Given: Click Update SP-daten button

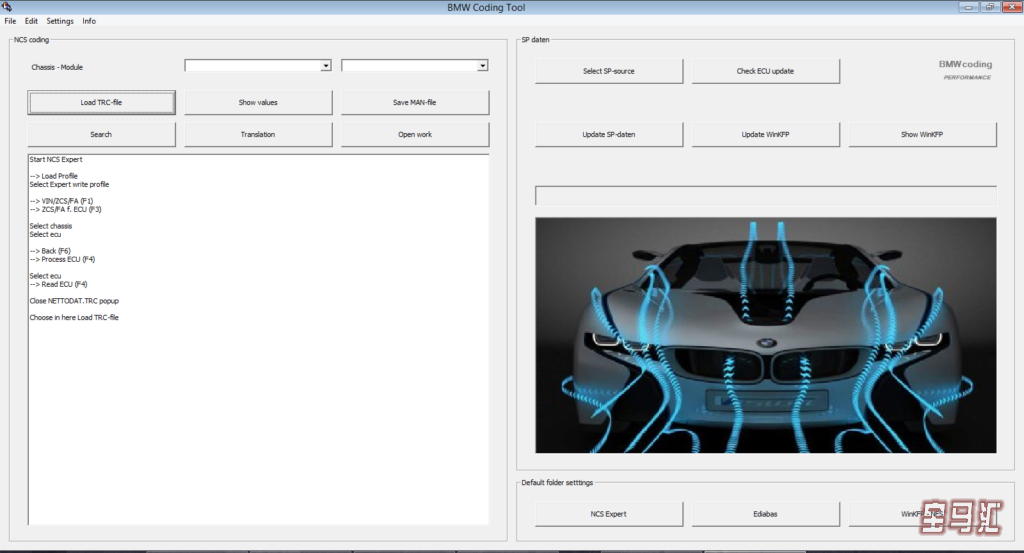Looking at the screenshot, I should 609,134.
